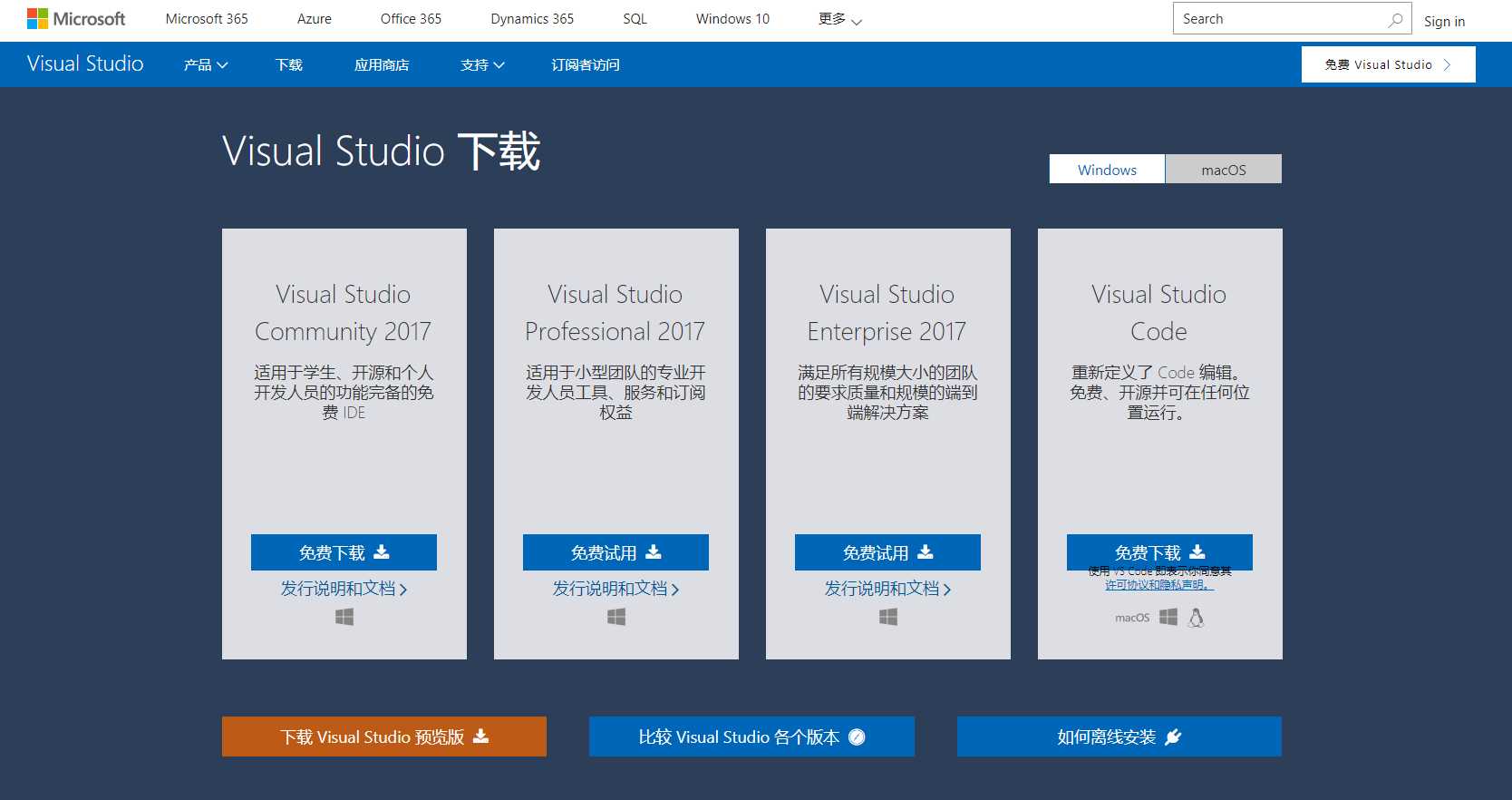This screenshot has height=800, width=1512.
Task: Click Windows icon under Professional 2017 card
Action: click(616, 617)
